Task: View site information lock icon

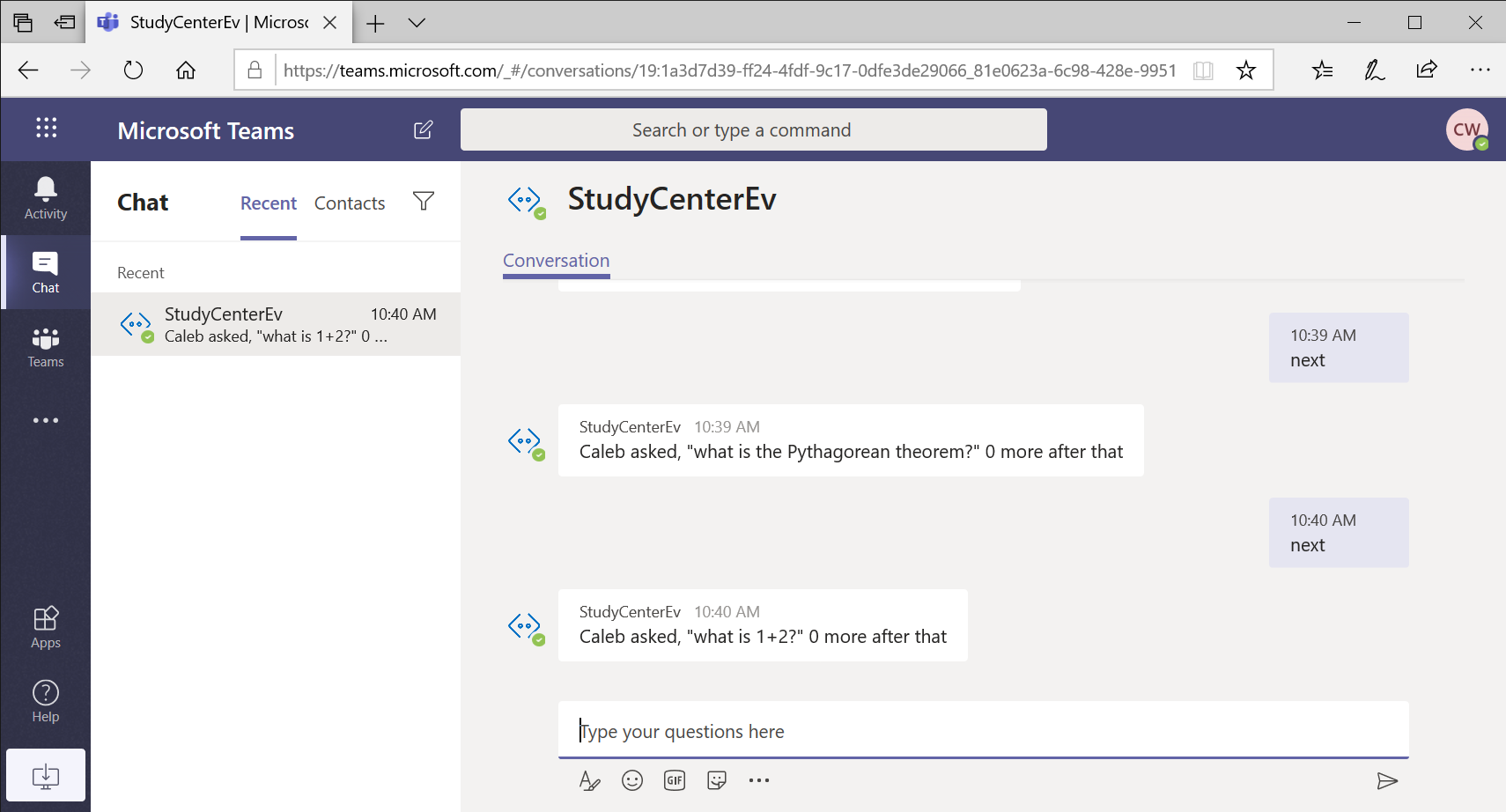Action: (x=255, y=70)
